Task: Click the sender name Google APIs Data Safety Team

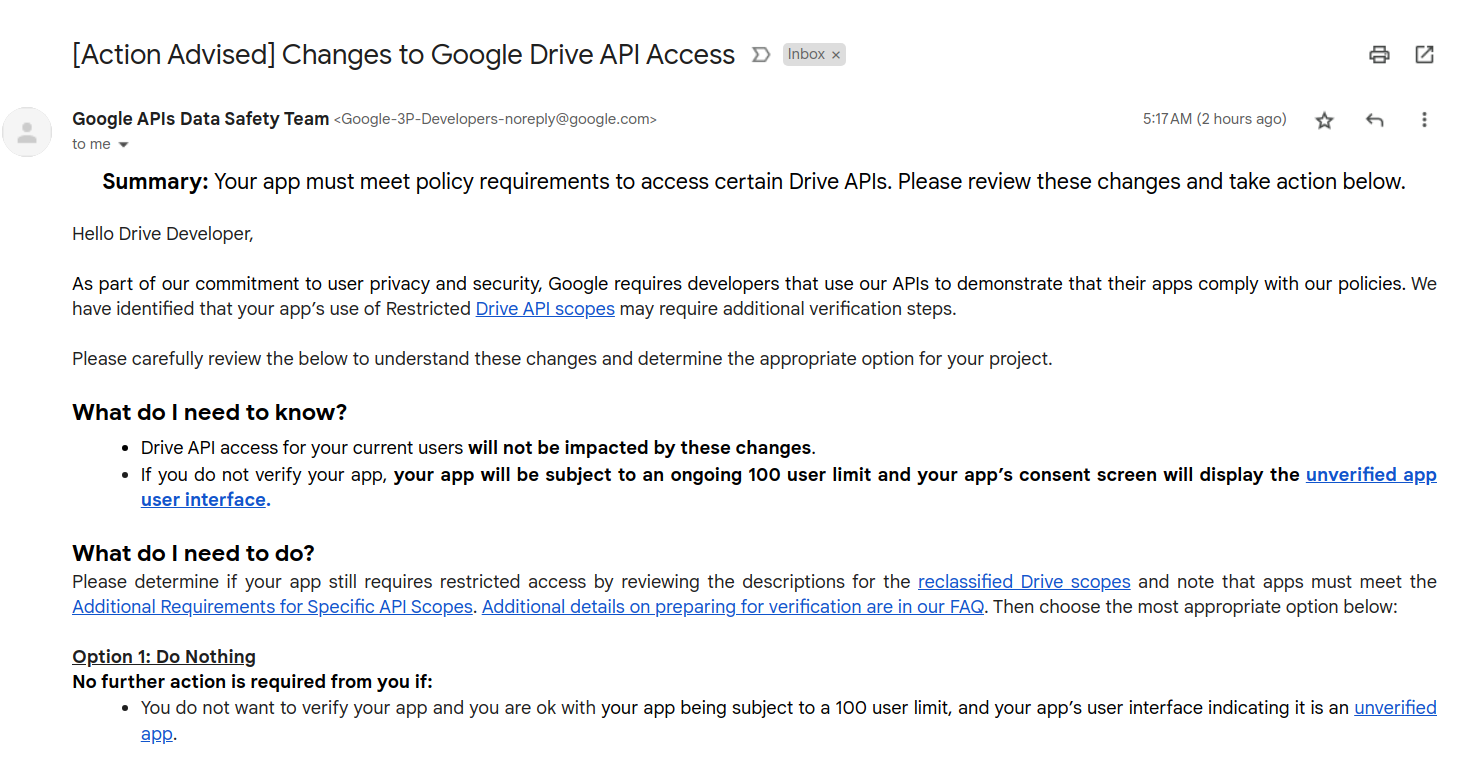Action: (x=200, y=119)
